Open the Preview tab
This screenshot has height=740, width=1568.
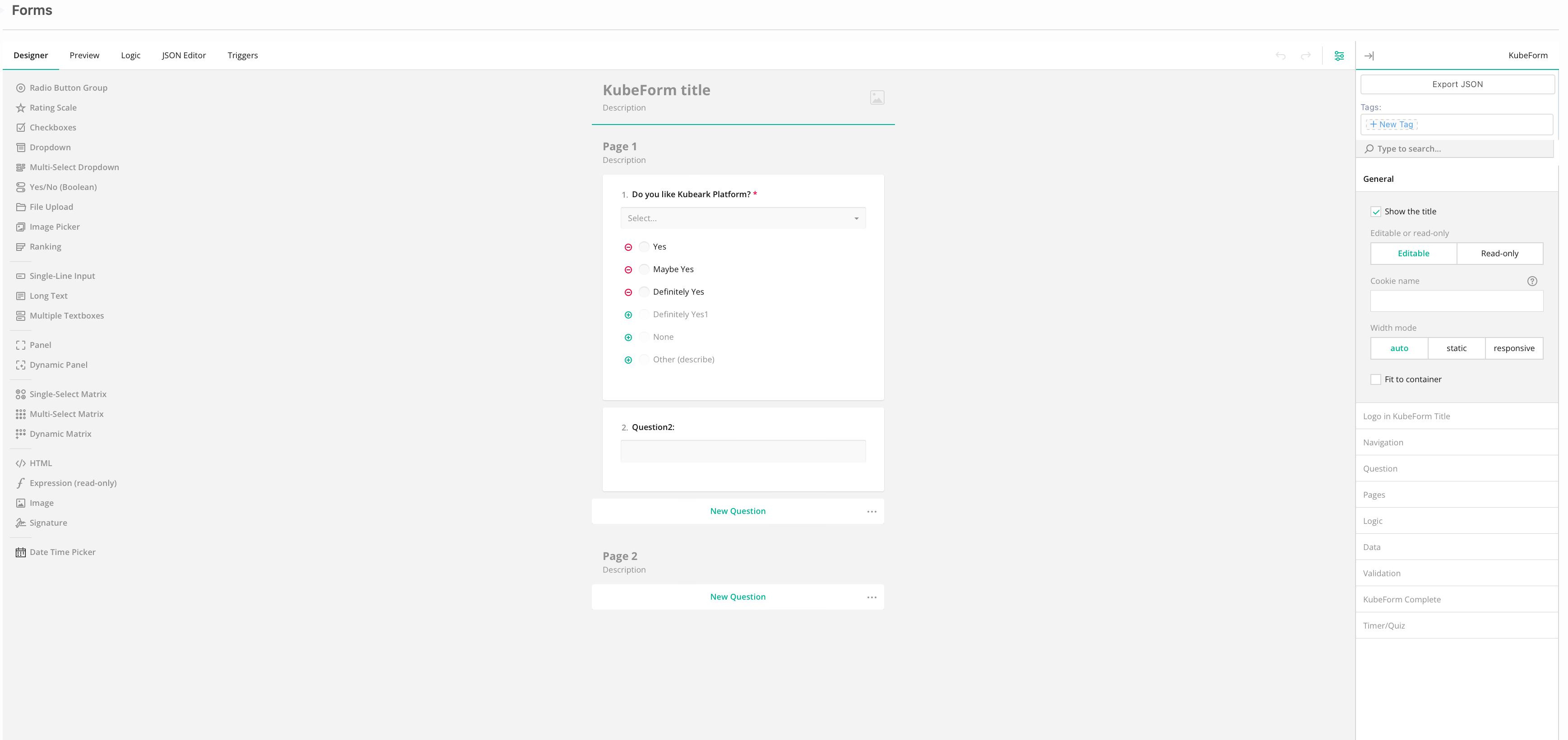coord(84,55)
